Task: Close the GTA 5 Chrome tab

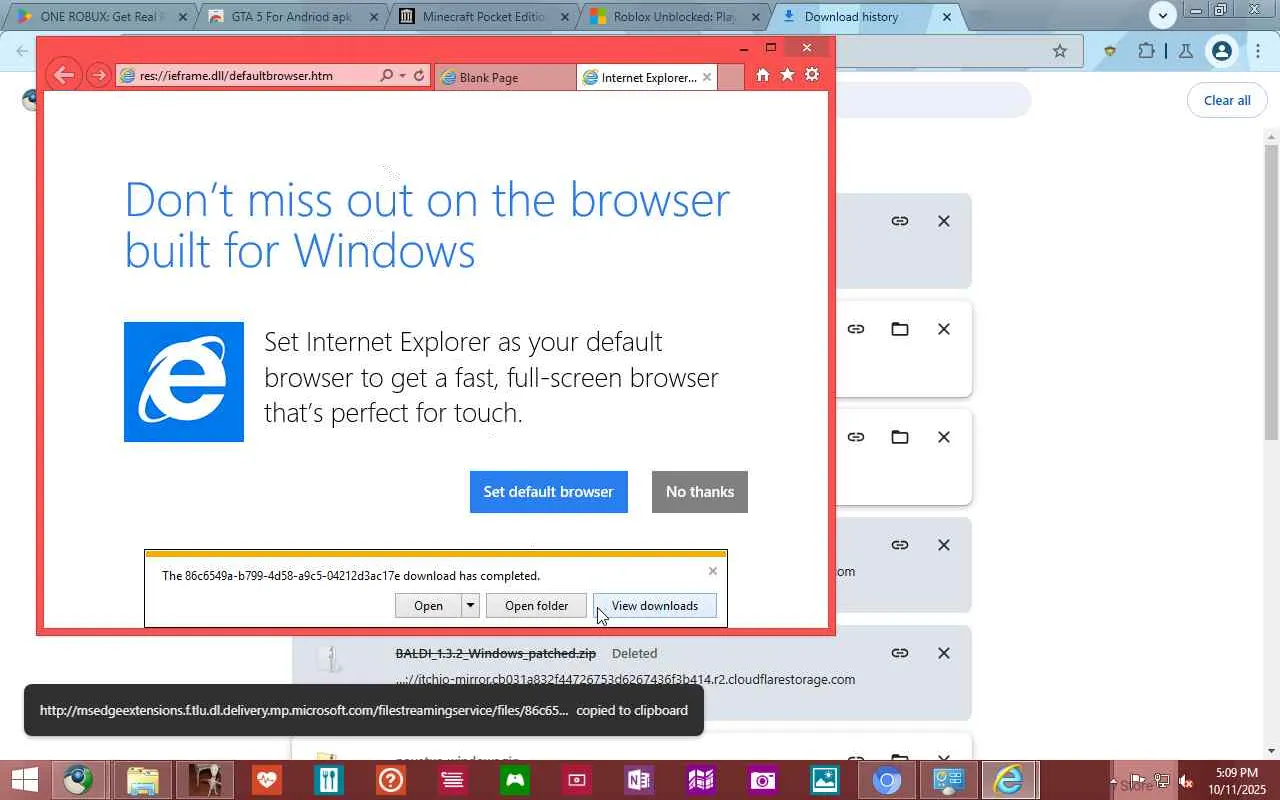Action: point(374,17)
